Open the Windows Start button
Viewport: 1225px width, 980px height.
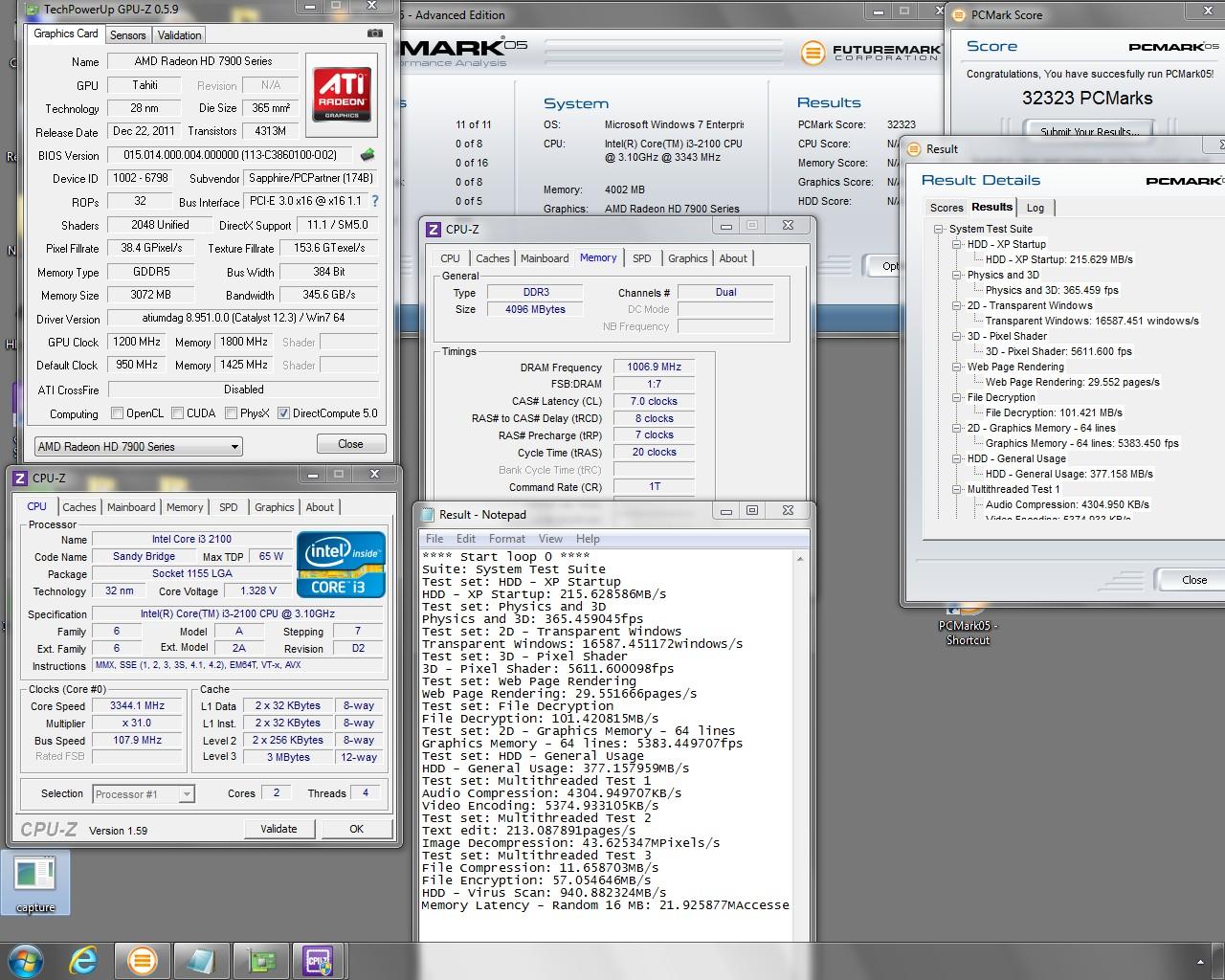(25, 960)
